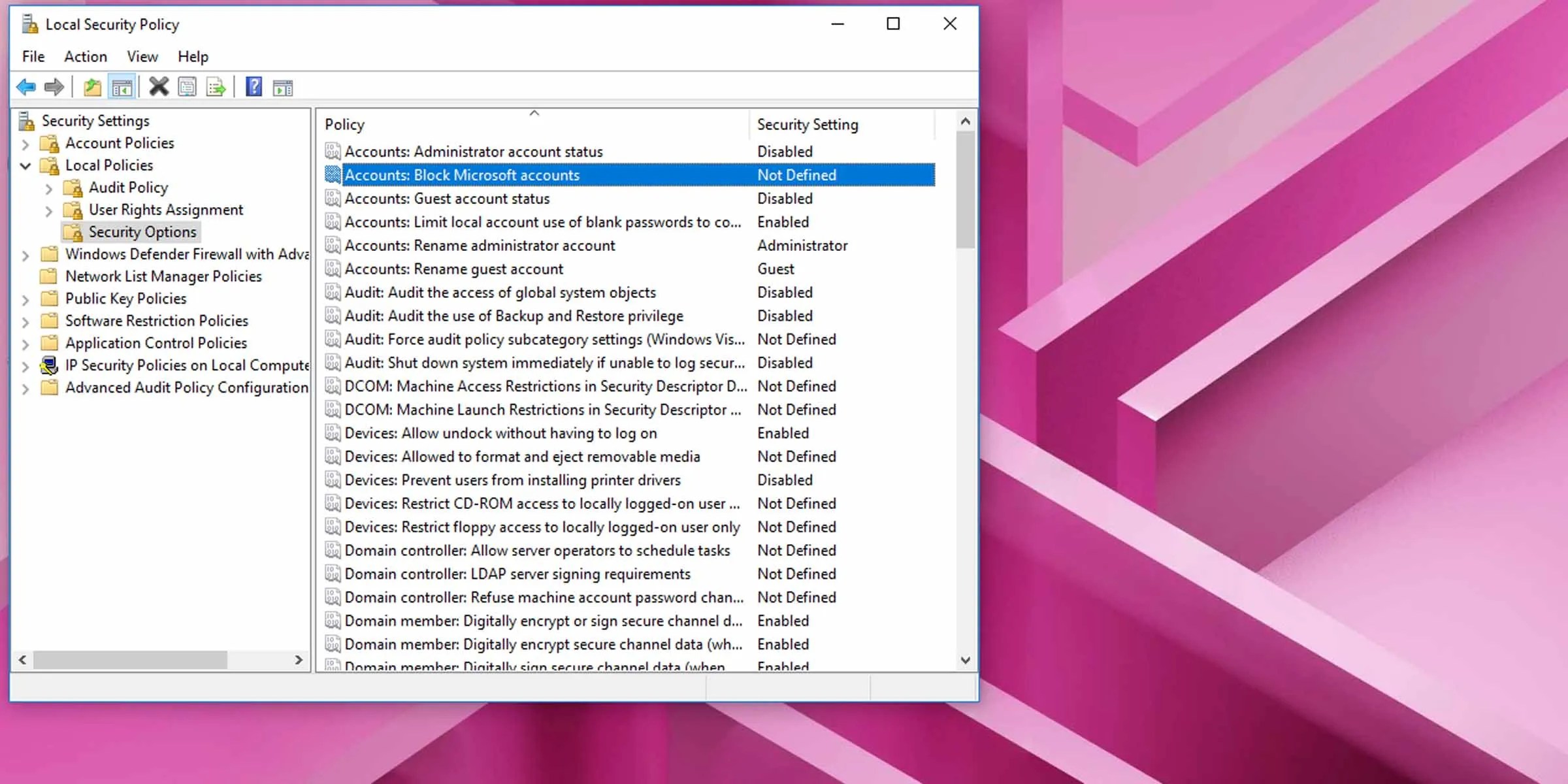Image resolution: width=1568 pixels, height=784 pixels.
Task: Select the Audit Policy tree item
Action: [128, 188]
